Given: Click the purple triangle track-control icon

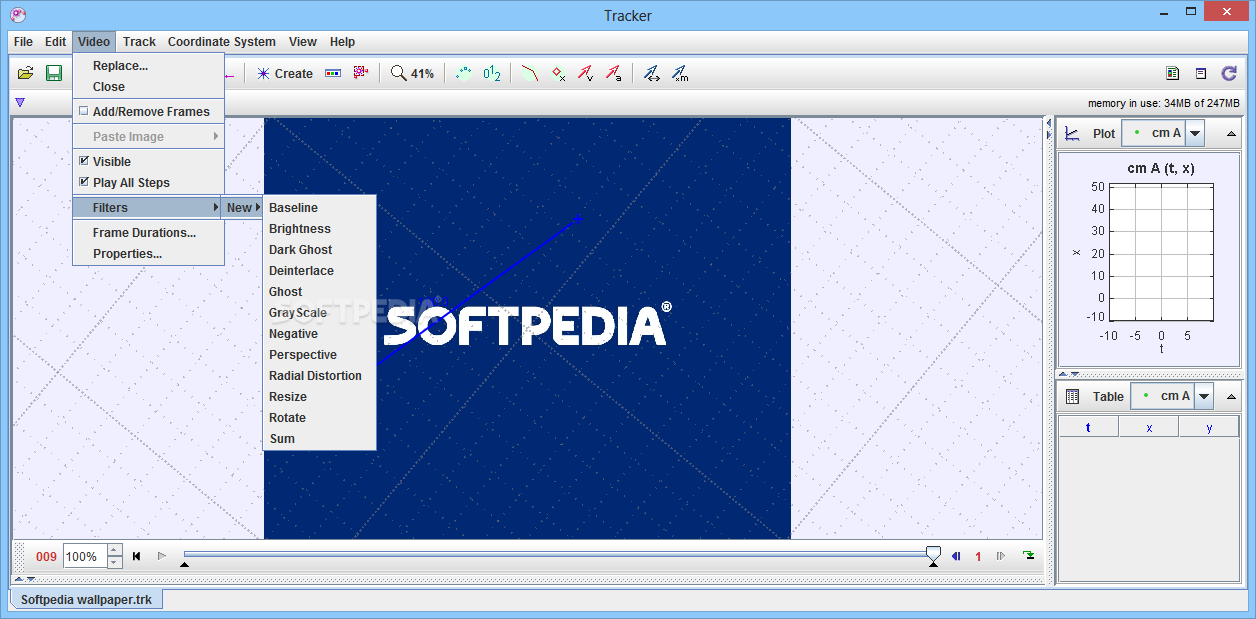Looking at the screenshot, I should click(19, 102).
